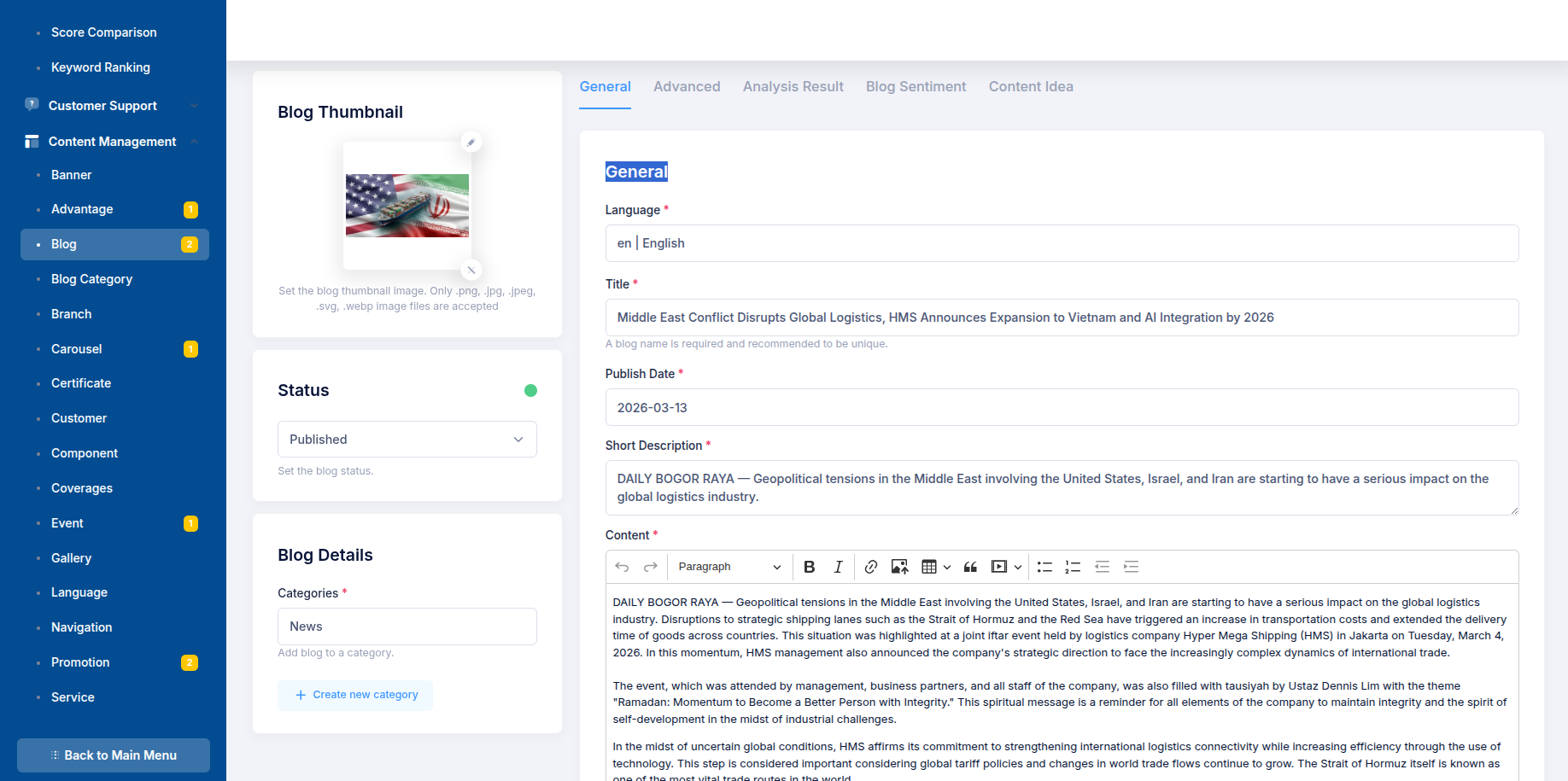Toggle italic formatting in the editor
This screenshot has height=781, width=1568.
[839, 567]
